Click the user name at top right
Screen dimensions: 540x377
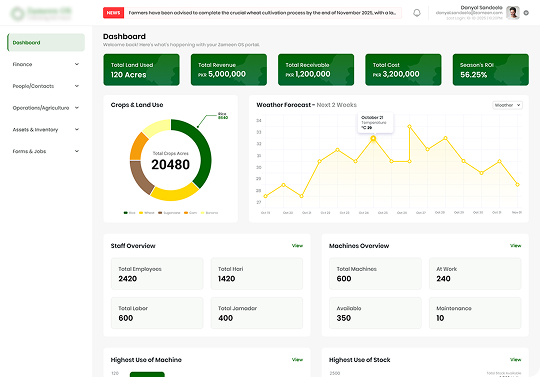click(481, 7)
